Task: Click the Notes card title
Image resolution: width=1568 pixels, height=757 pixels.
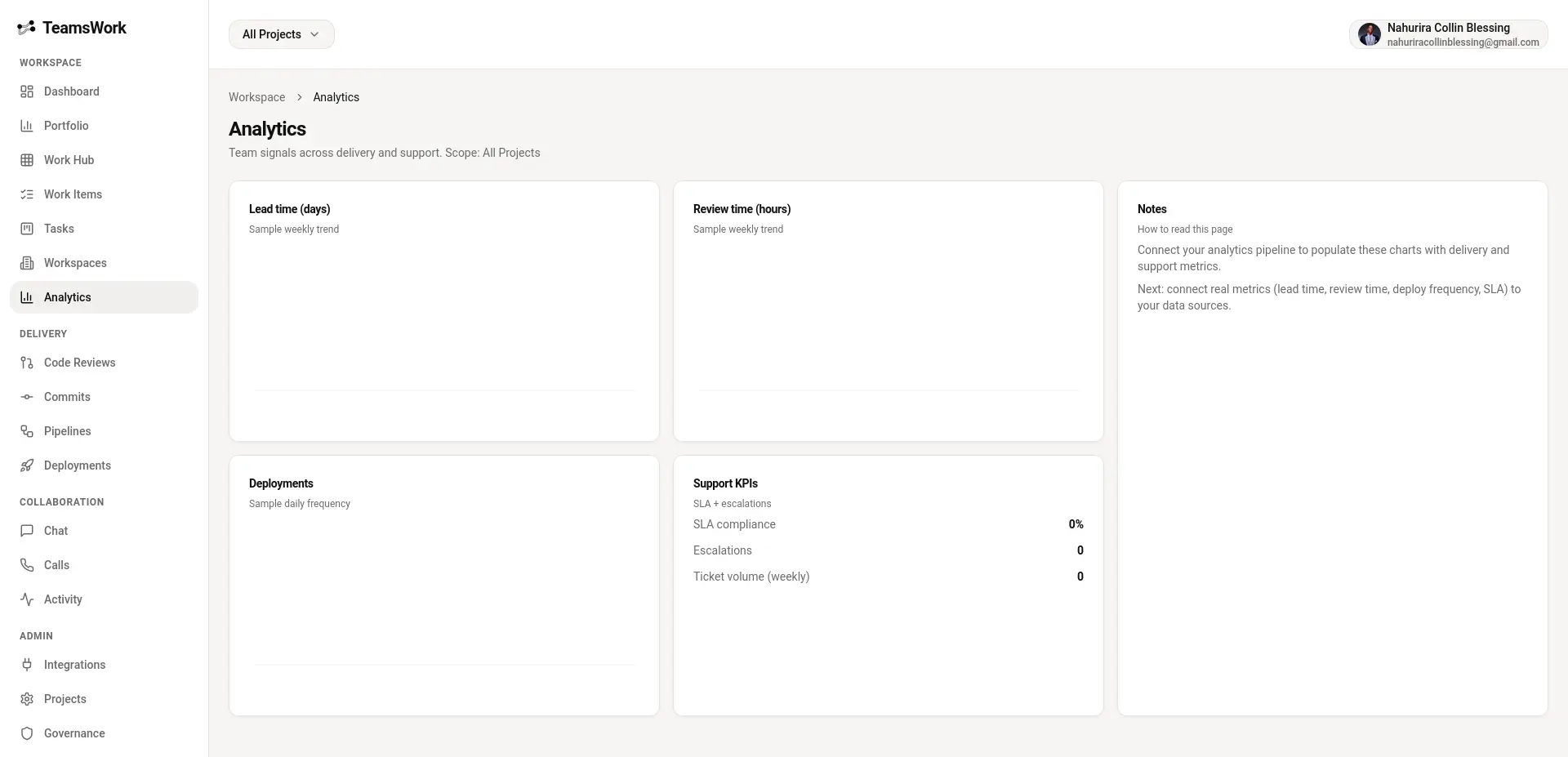Action: [x=1151, y=209]
